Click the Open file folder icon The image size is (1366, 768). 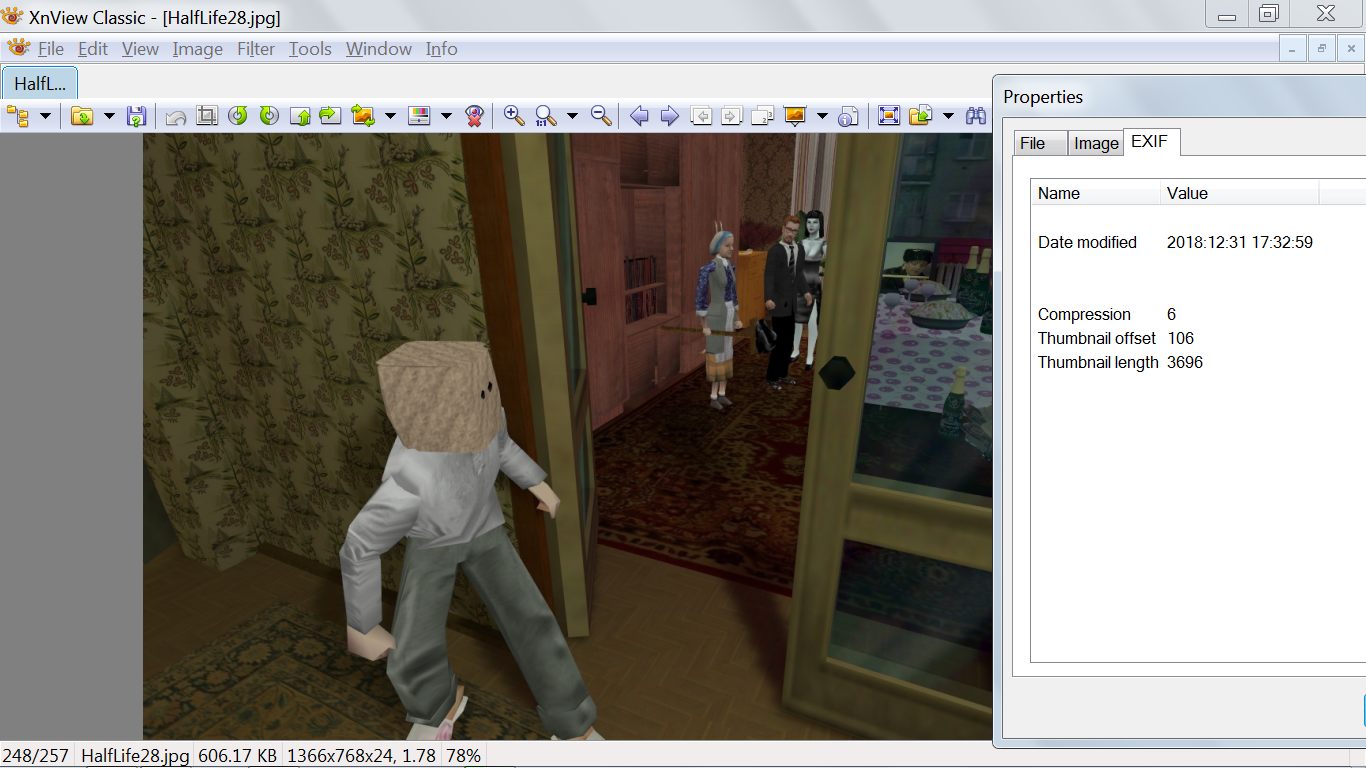[x=82, y=116]
